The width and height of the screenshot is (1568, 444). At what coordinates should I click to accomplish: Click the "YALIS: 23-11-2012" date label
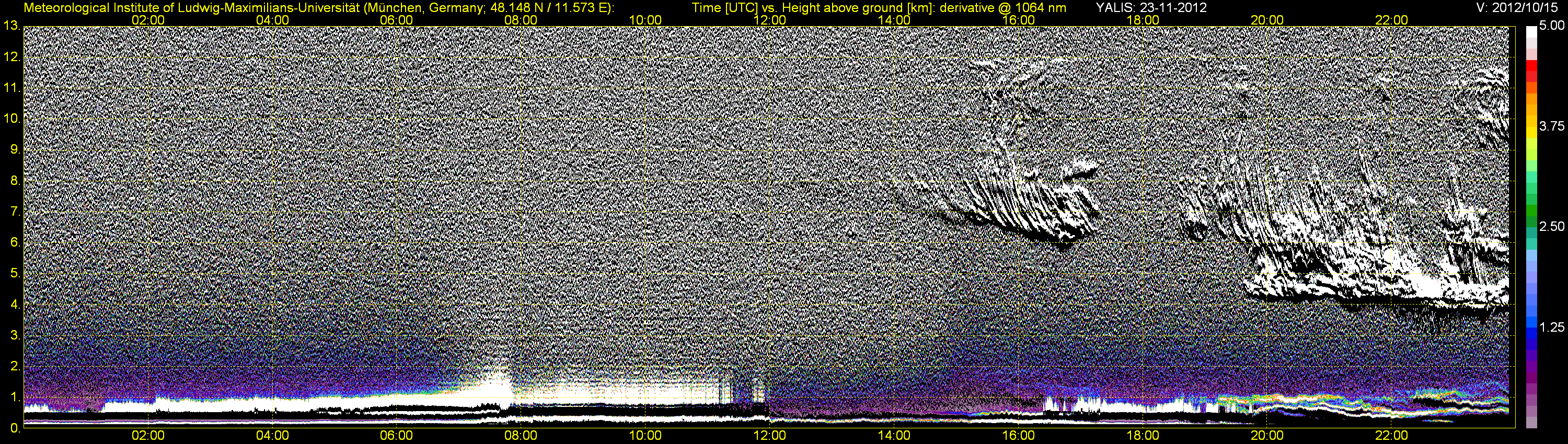click(1151, 8)
